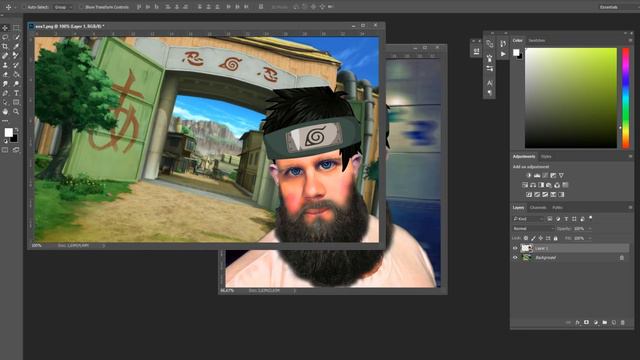The width and height of the screenshot is (640, 360).
Task: Select the Move tool in the toolbox
Action: [5, 28]
